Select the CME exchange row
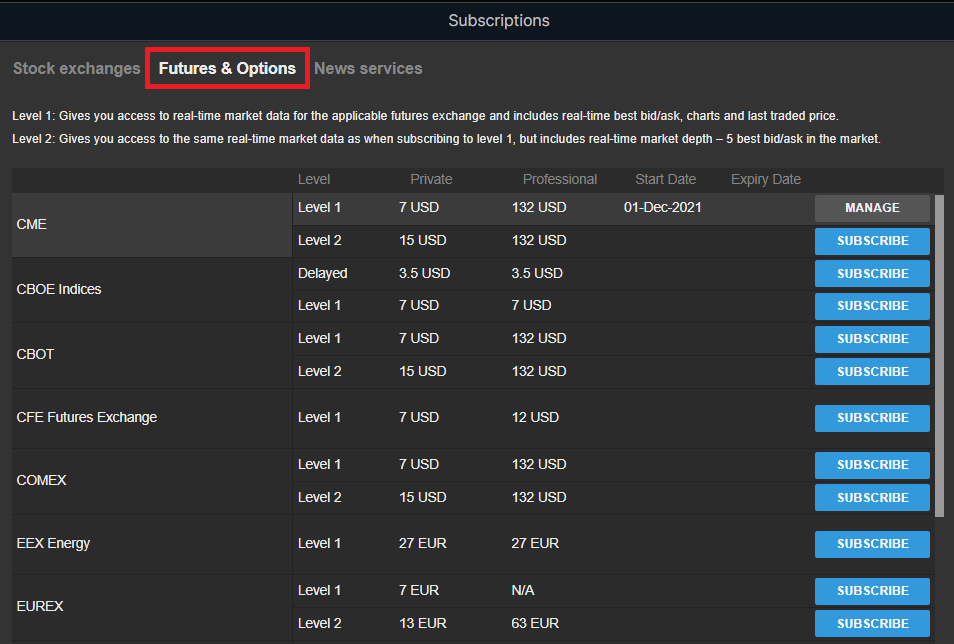The width and height of the screenshot is (954, 644). click(x=152, y=225)
